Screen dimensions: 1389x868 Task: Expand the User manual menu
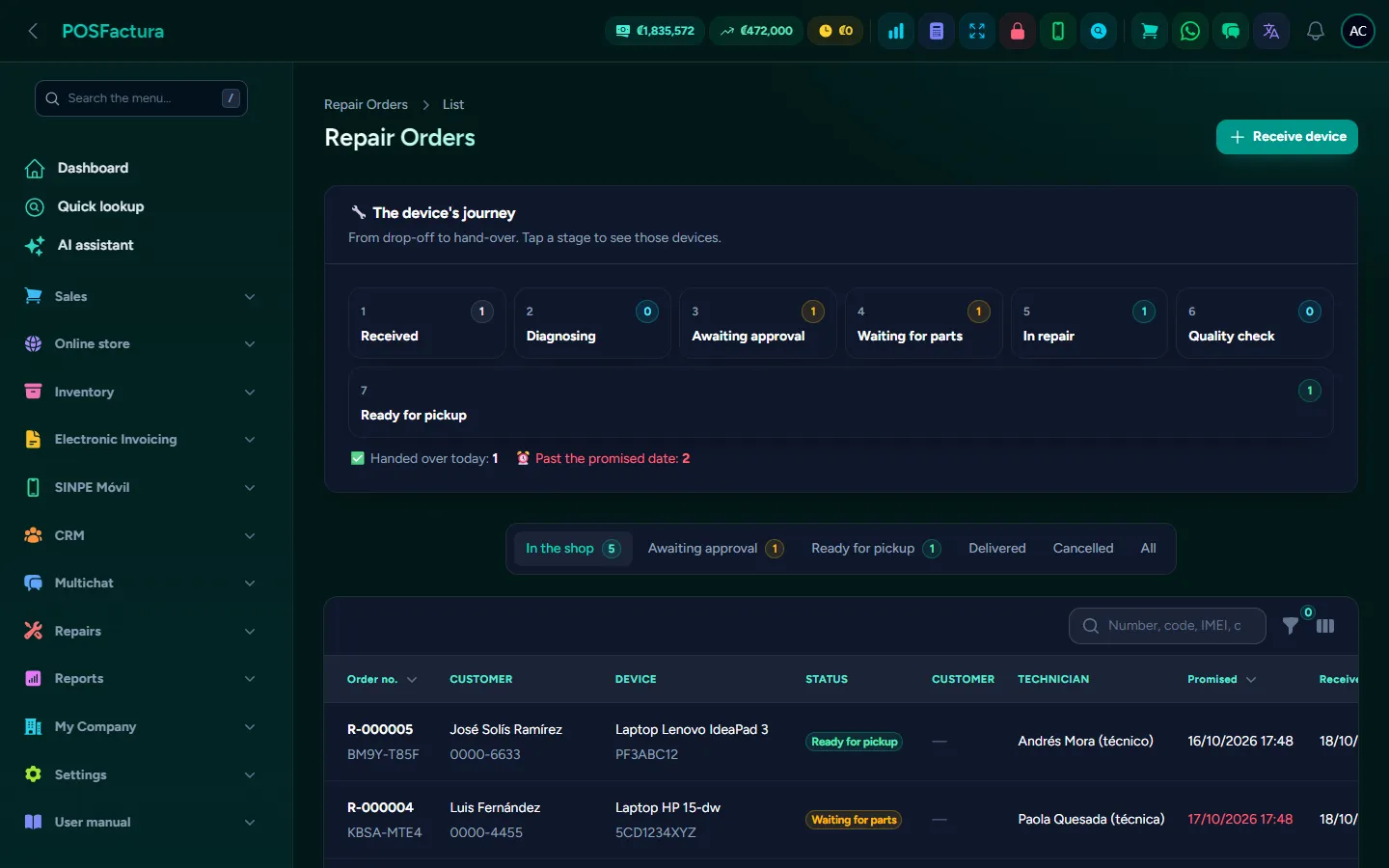140,822
